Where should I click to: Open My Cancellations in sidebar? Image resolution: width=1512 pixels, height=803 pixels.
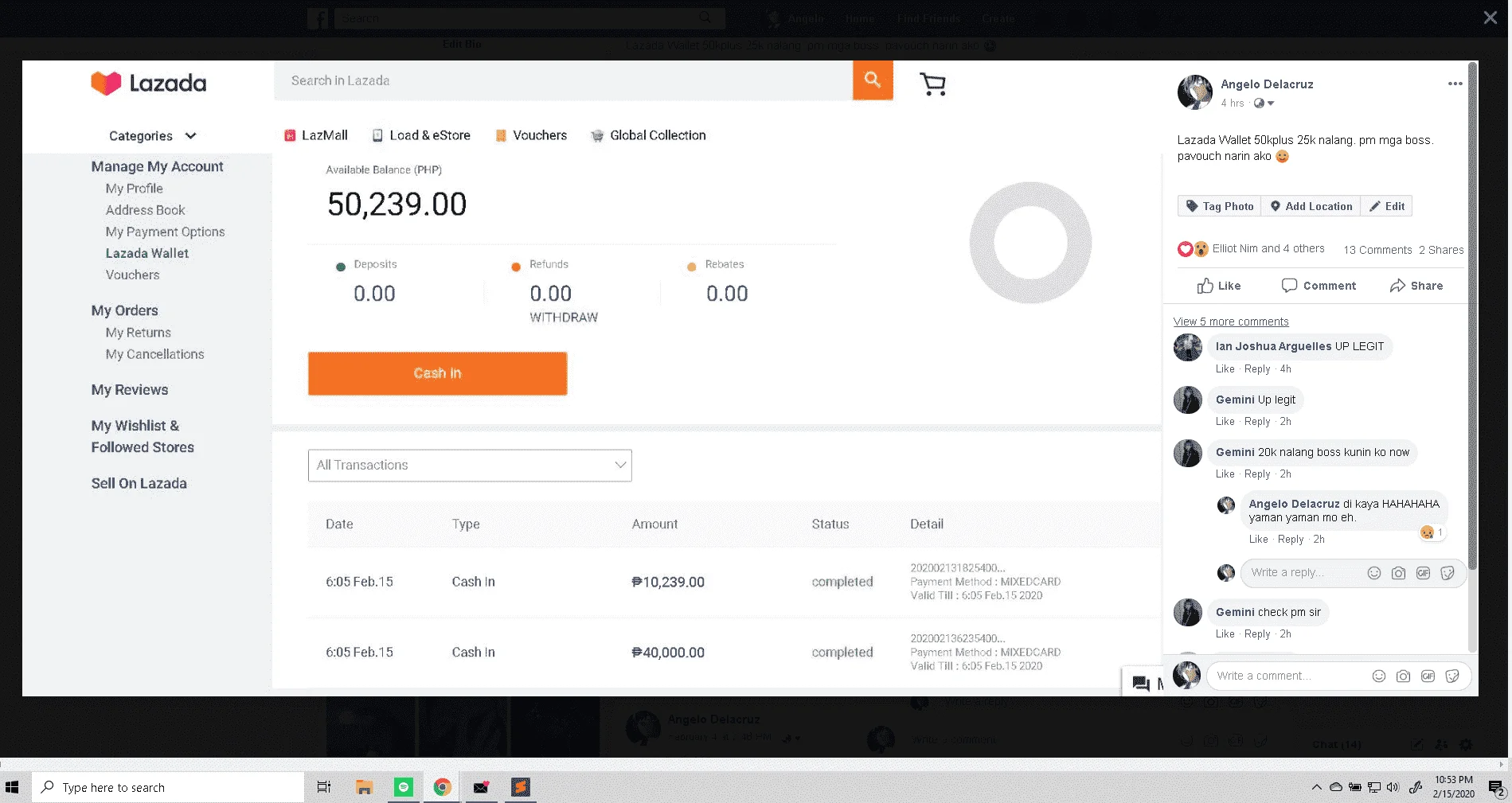(x=154, y=354)
